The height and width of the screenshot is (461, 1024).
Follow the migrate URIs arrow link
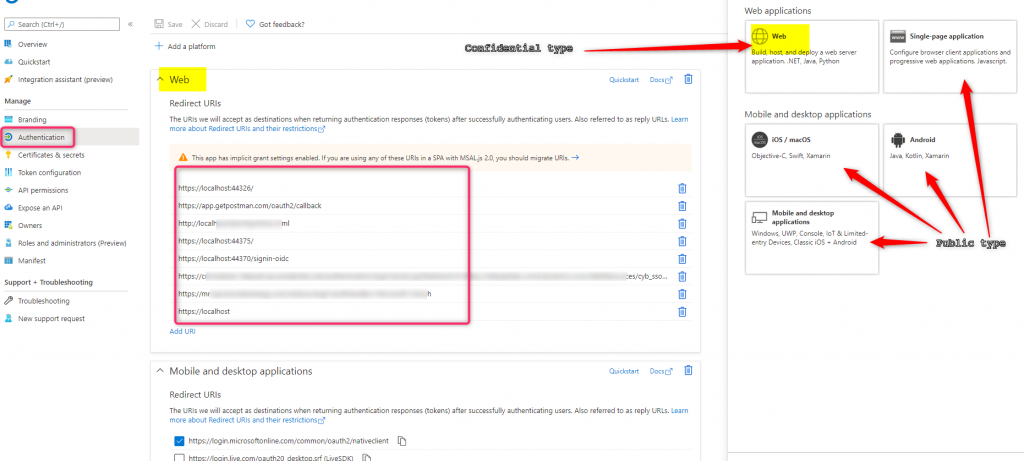[575, 157]
